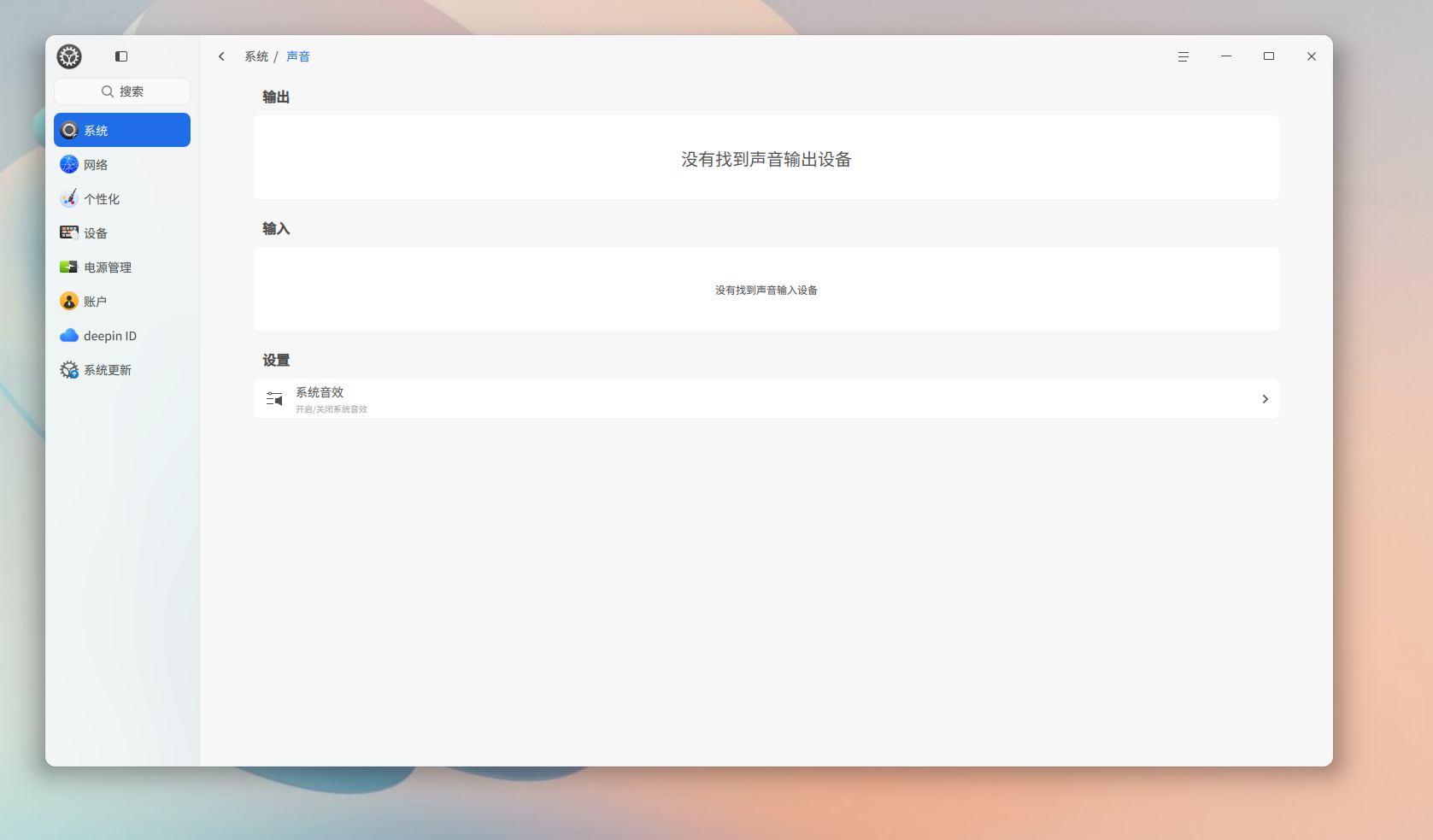Click the 开启/关闭系统音效 description text
Screen dimensions: 1433x840
coord(332,409)
